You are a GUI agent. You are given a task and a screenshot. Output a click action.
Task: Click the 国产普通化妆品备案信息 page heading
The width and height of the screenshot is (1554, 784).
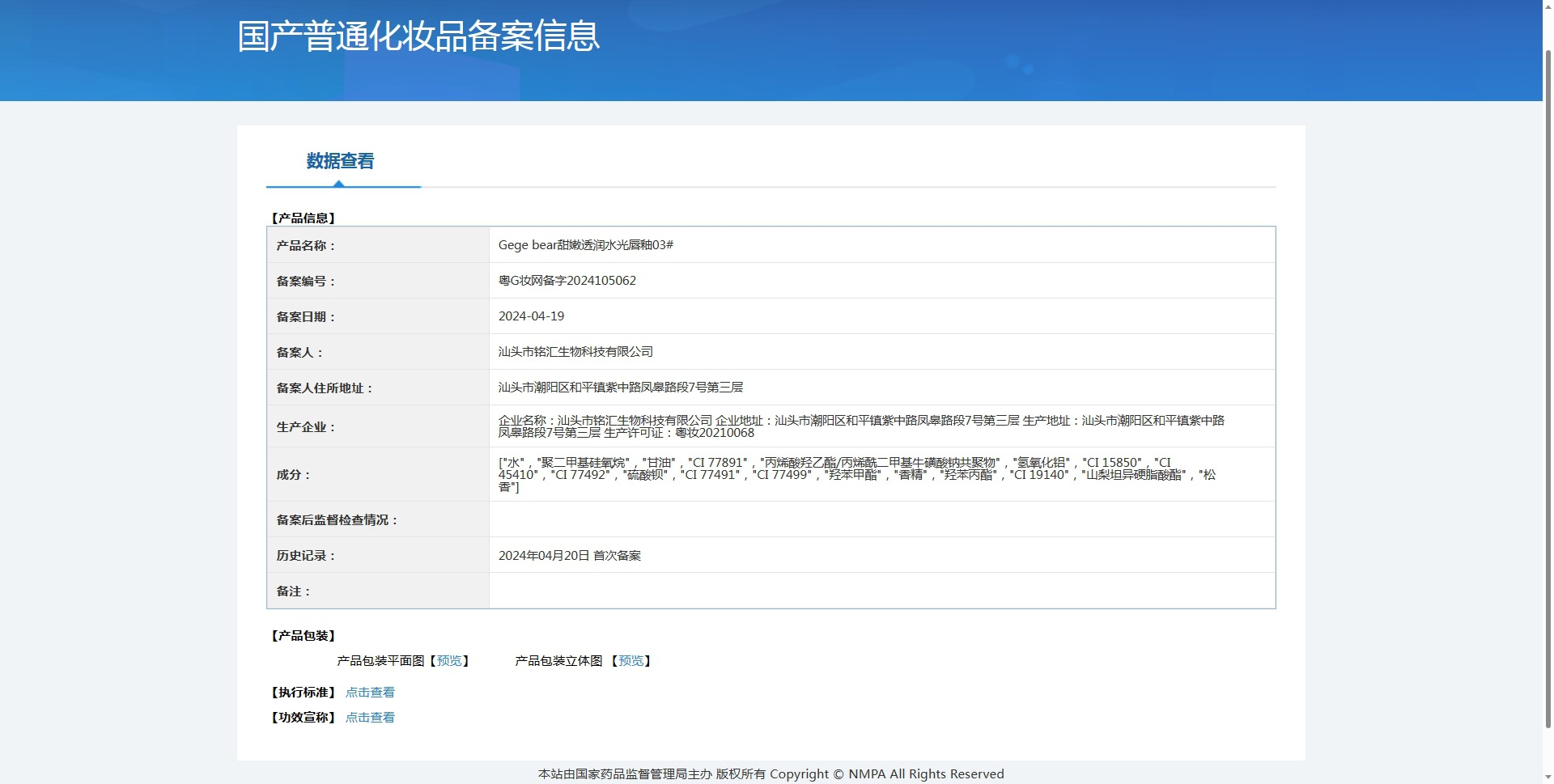418,36
